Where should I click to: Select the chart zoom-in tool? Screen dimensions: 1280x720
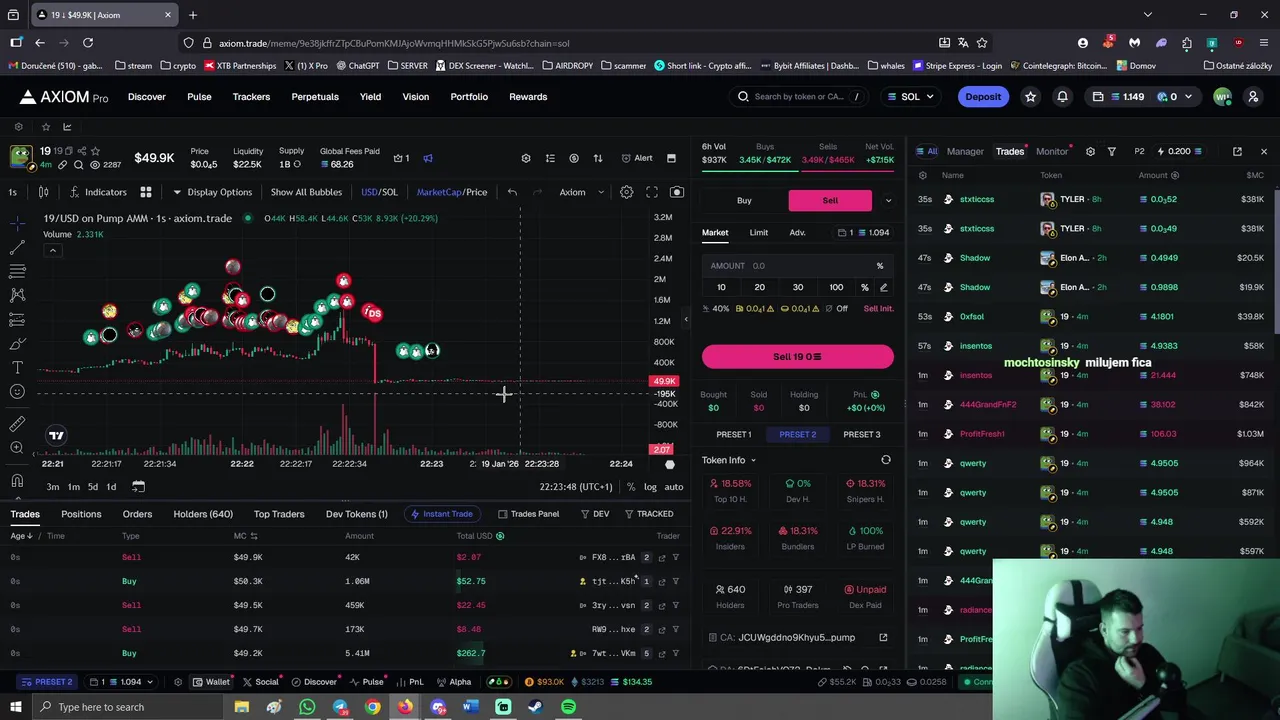click(17, 448)
